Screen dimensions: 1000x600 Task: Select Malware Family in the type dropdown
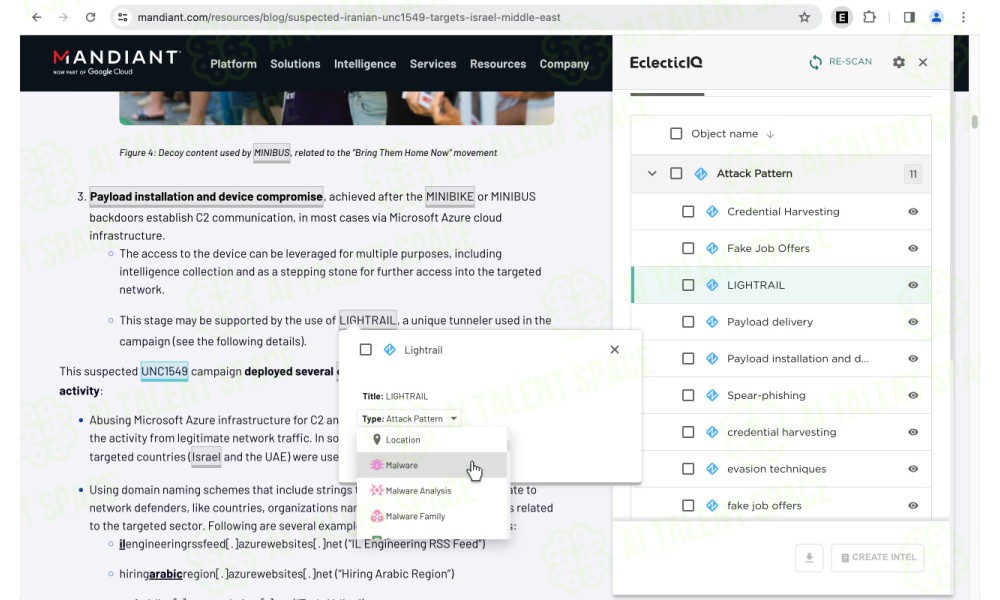click(432, 516)
